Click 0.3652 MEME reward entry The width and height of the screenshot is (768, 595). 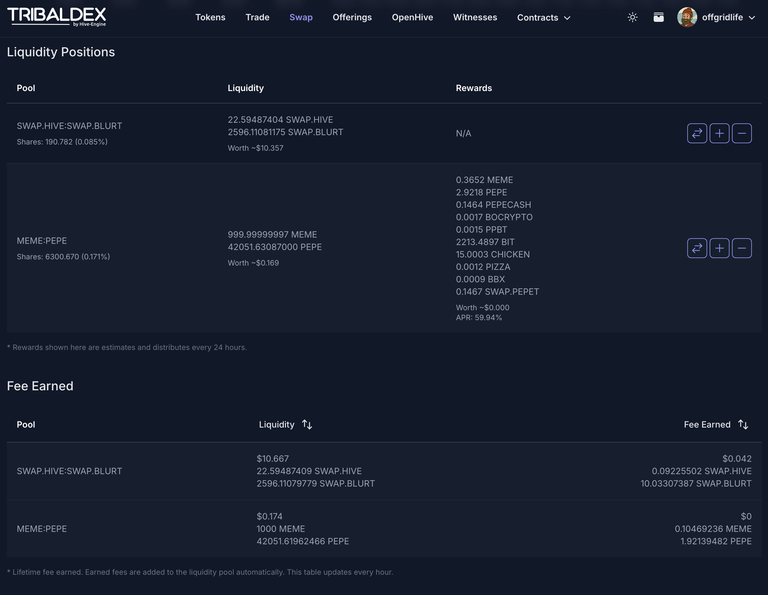[484, 180]
